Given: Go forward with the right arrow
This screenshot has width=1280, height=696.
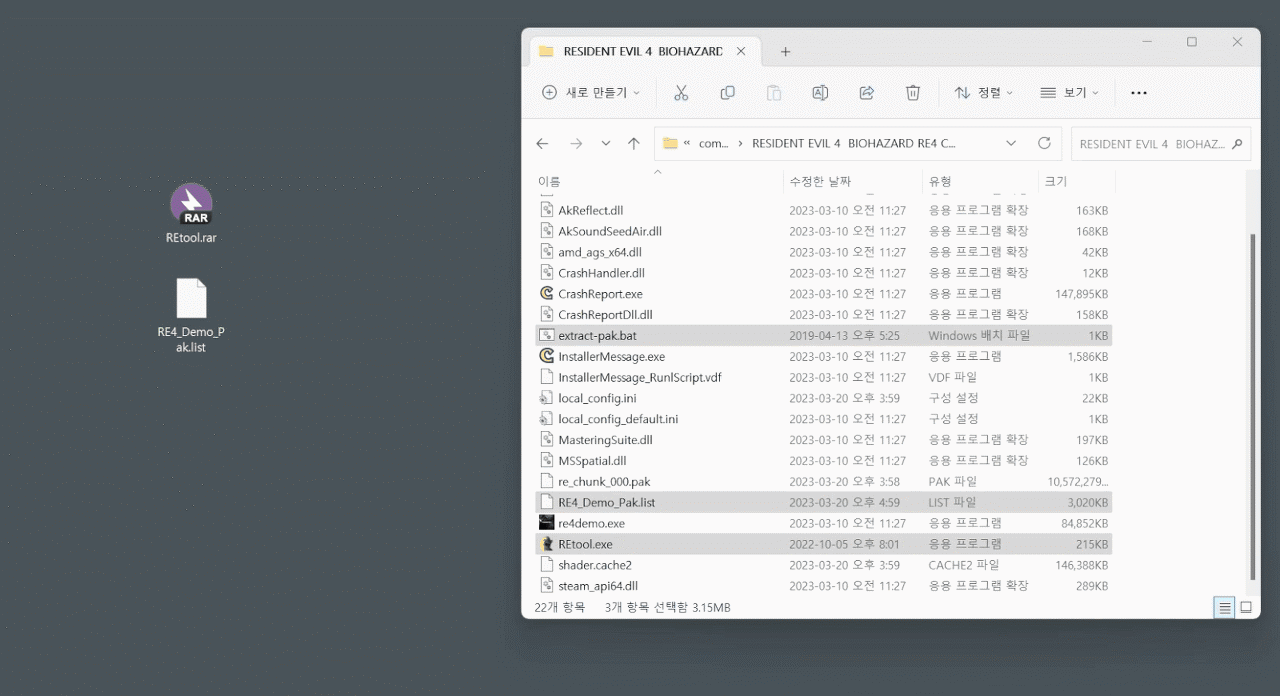Looking at the screenshot, I should (576, 144).
